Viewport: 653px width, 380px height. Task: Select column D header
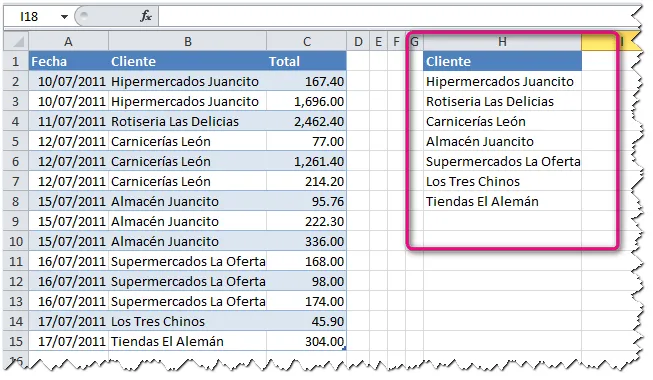pos(358,41)
